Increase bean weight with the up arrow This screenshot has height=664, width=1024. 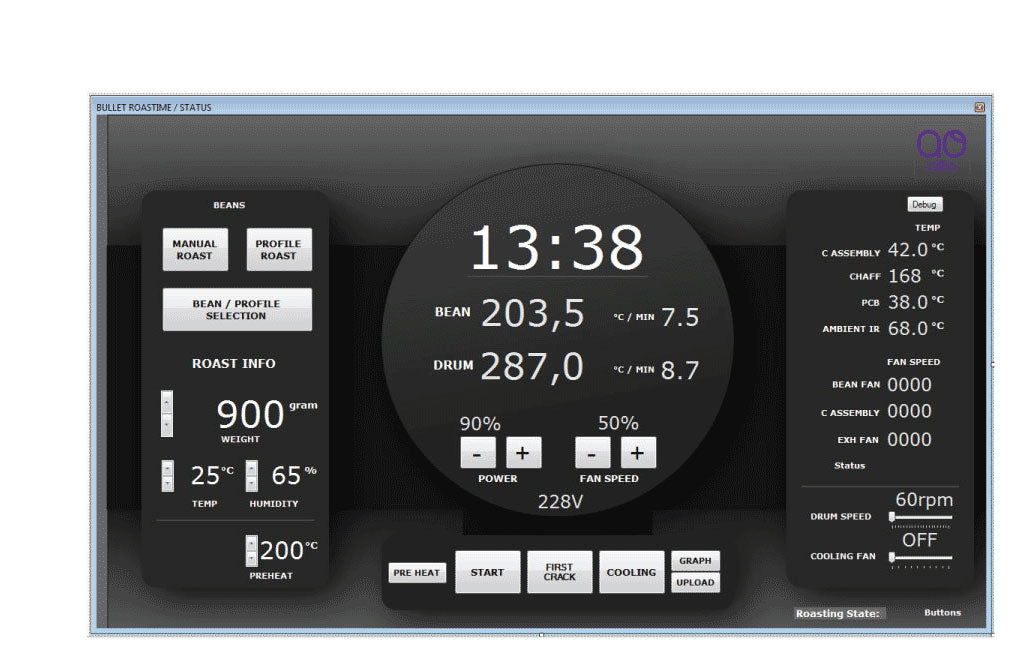166,402
